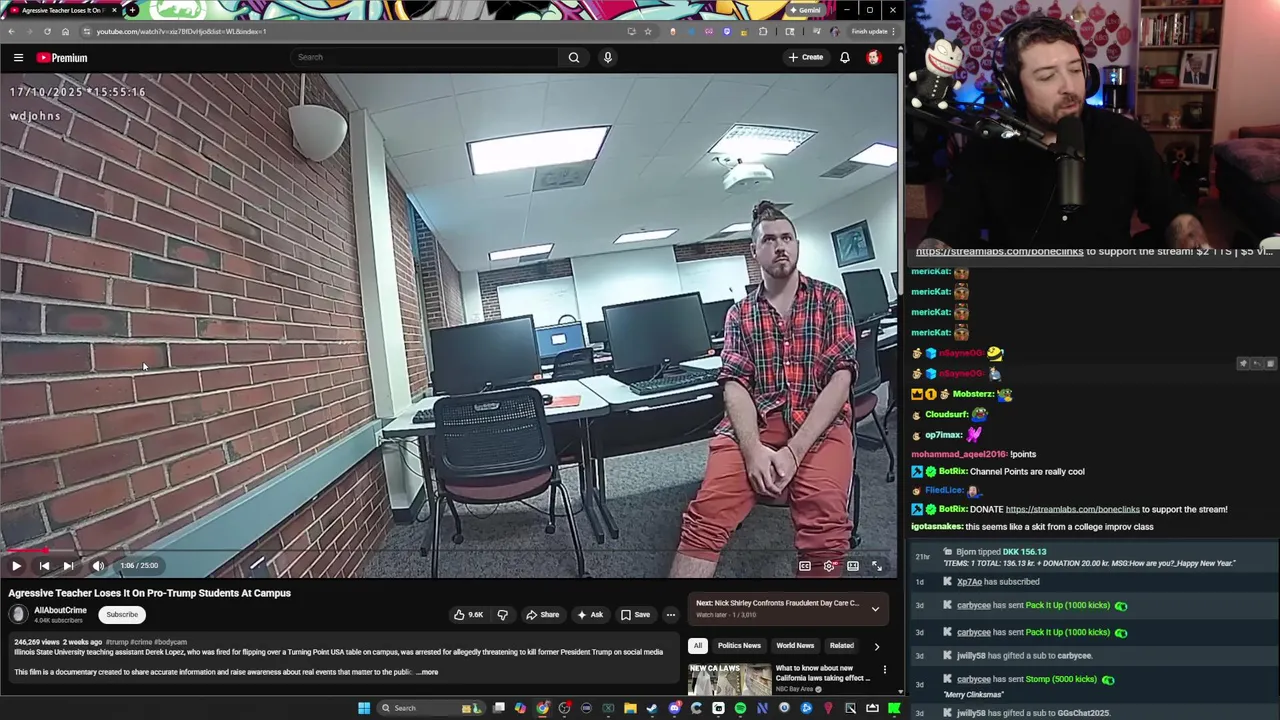The width and height of the screenshot is (1280, 720).
Task: Open the AllAboutCrime channel avatar
Action: coord(18,615)
